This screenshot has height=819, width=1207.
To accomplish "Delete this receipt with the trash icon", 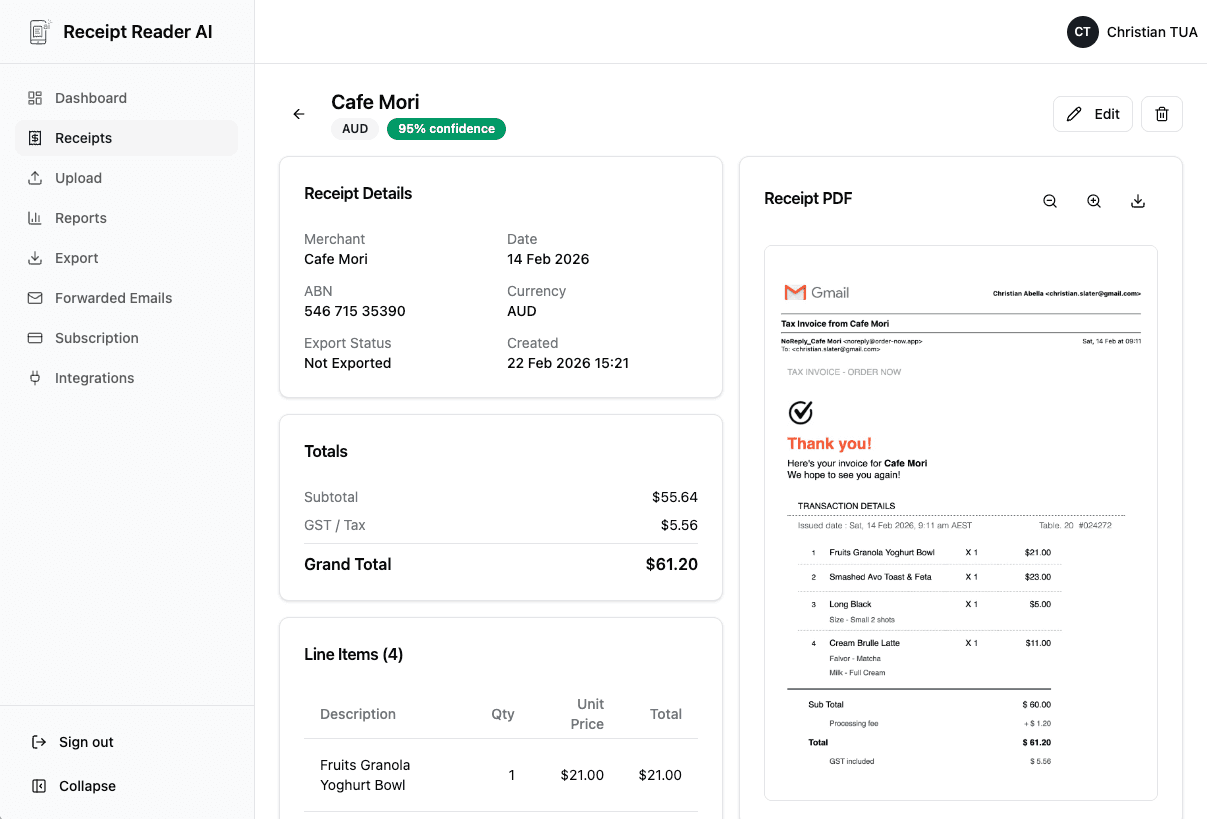I will 1161,113.
